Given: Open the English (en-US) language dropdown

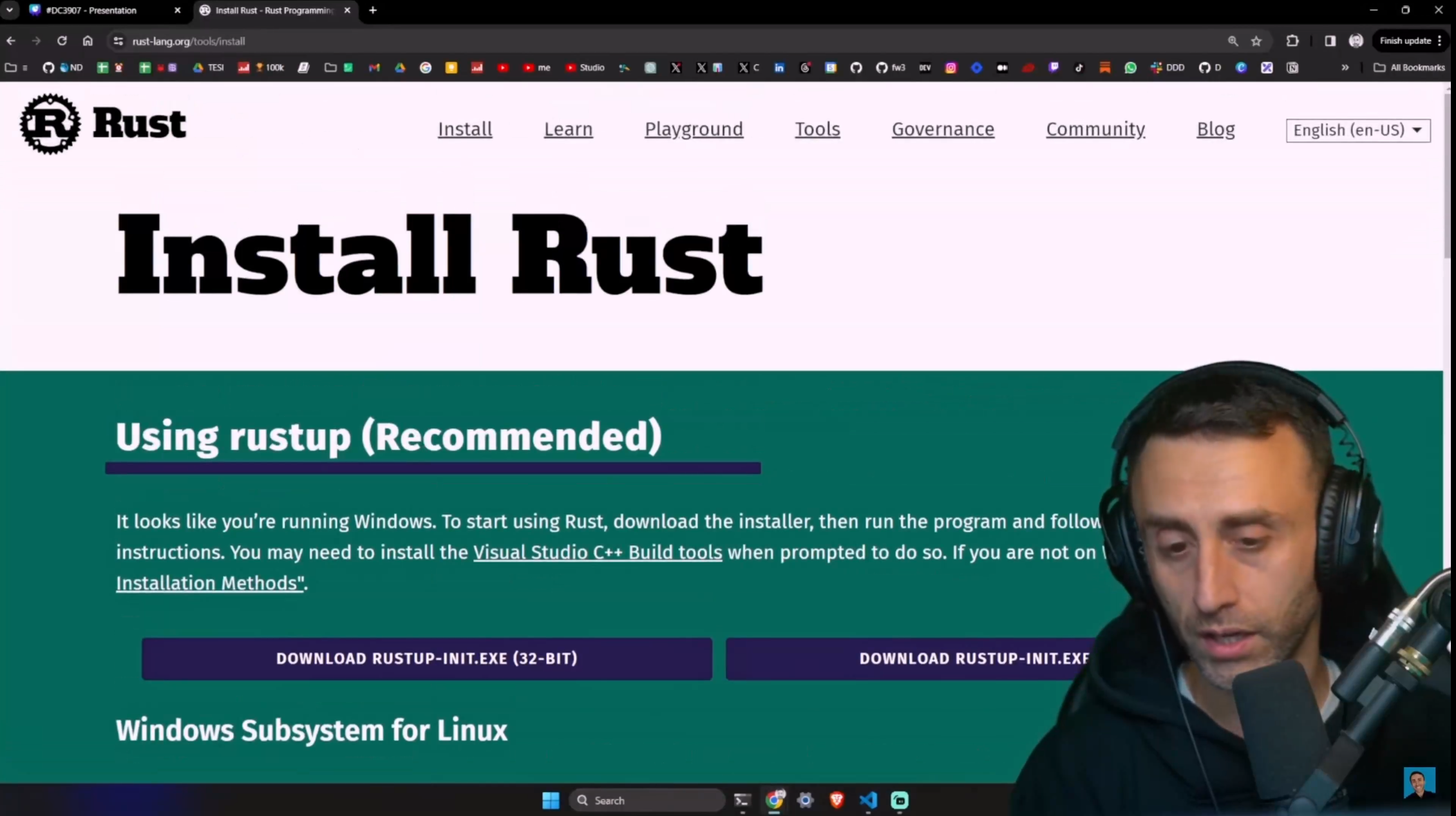Looking at the screenshot, I should coord(1357,129).
